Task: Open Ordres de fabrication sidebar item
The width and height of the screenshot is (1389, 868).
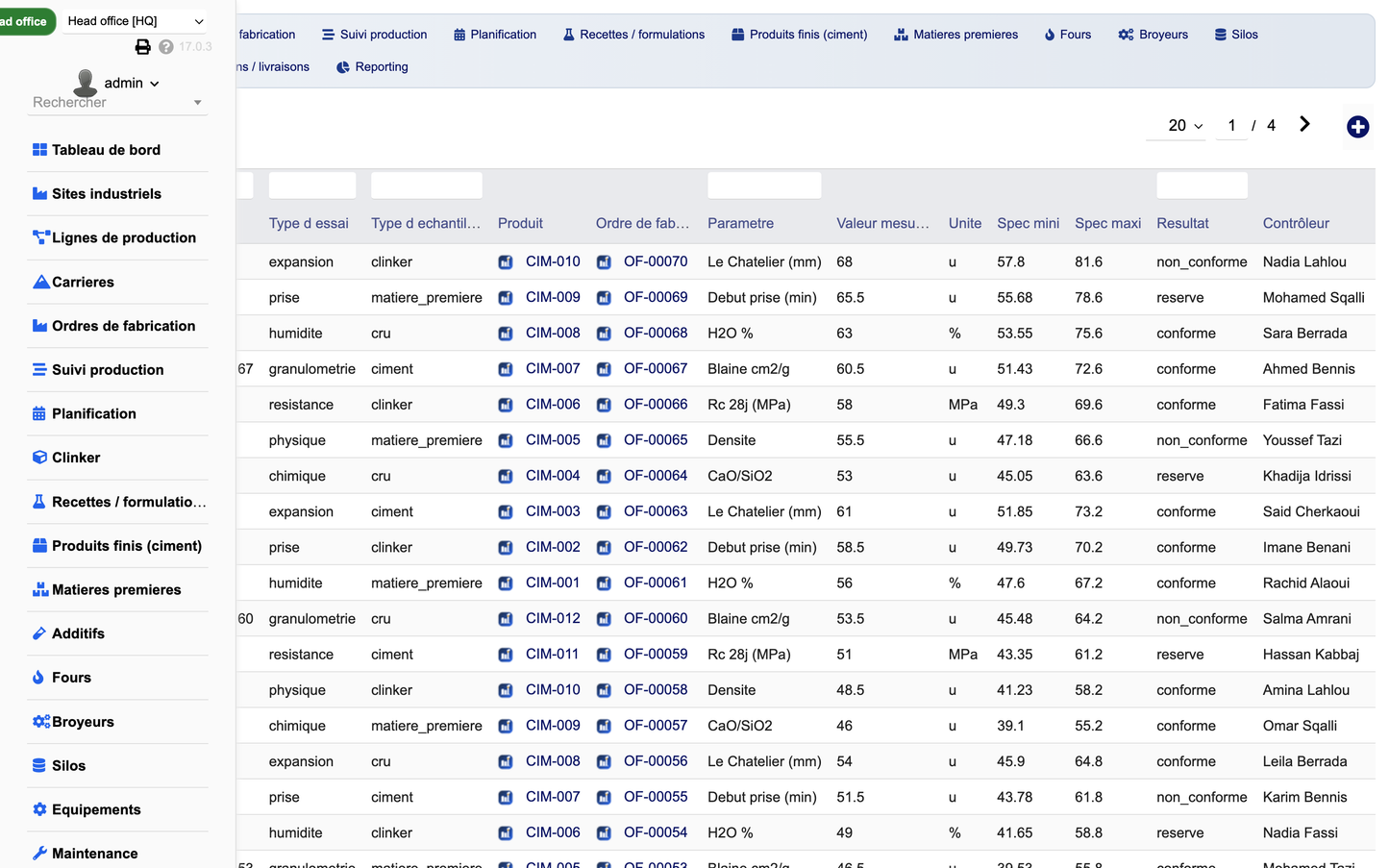Action: pyautogui.click(x=117, y=326)
